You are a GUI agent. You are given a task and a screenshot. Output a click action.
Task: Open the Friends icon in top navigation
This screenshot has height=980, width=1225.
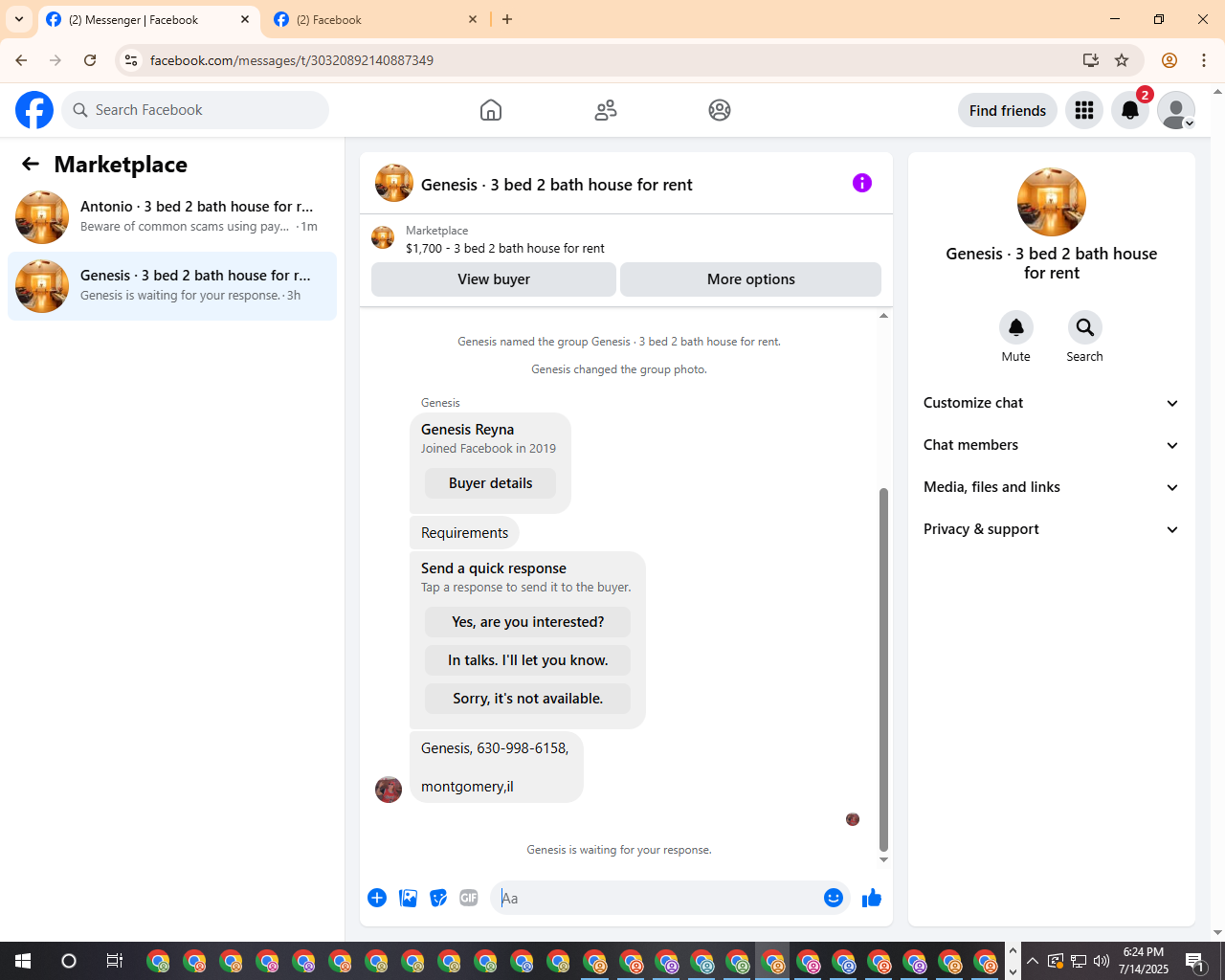point(606,110)
